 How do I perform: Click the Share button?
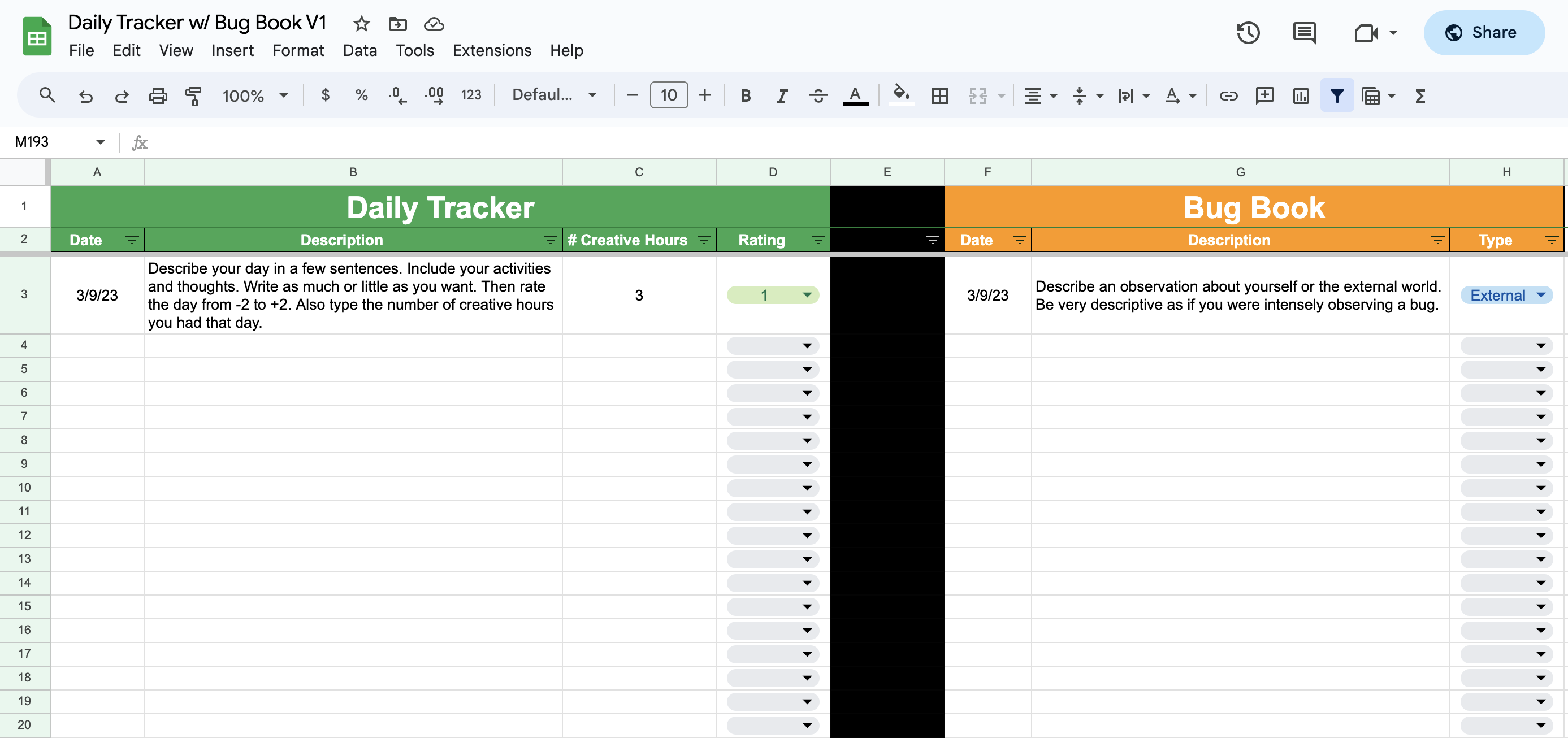1483,33
